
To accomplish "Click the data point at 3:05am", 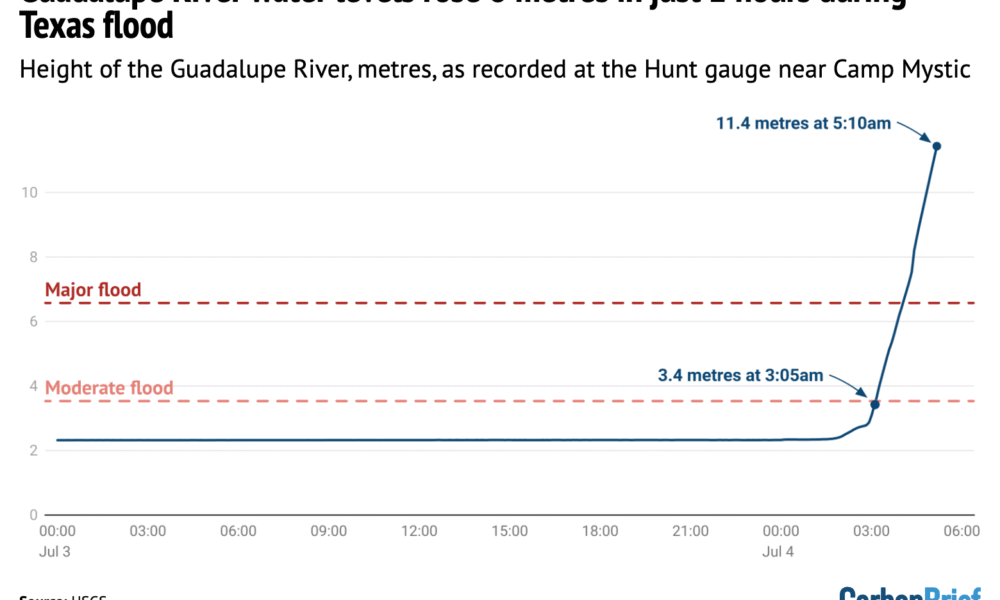I will coord(875,404).
